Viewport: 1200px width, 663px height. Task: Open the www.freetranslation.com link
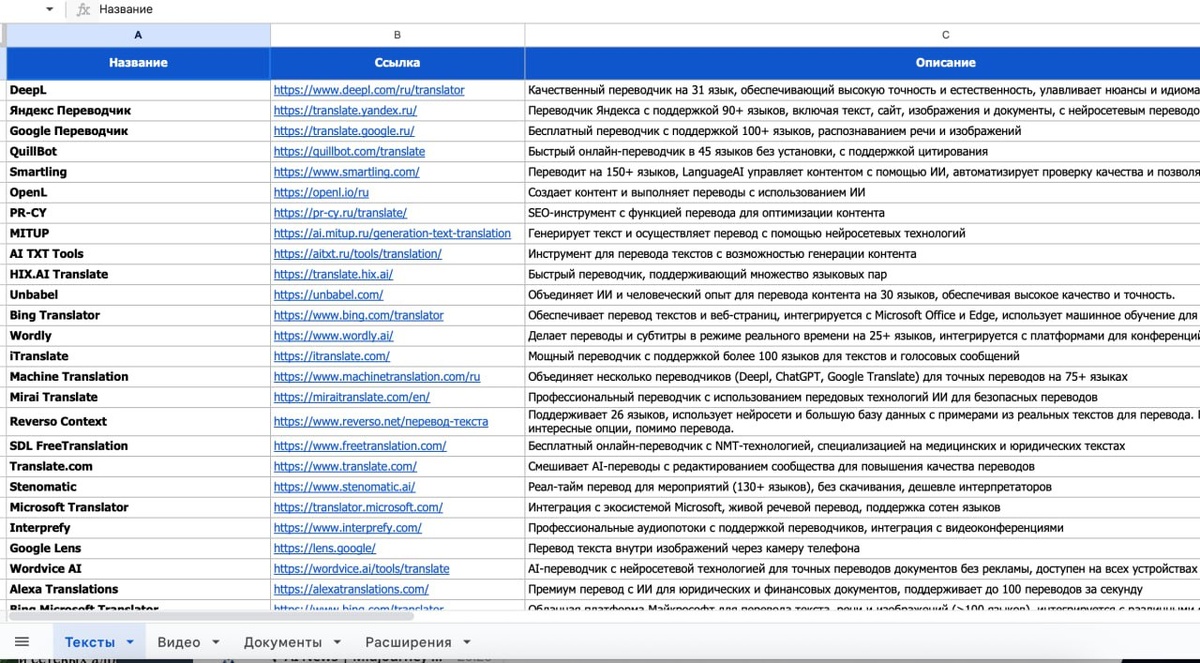tap(360, 446)
